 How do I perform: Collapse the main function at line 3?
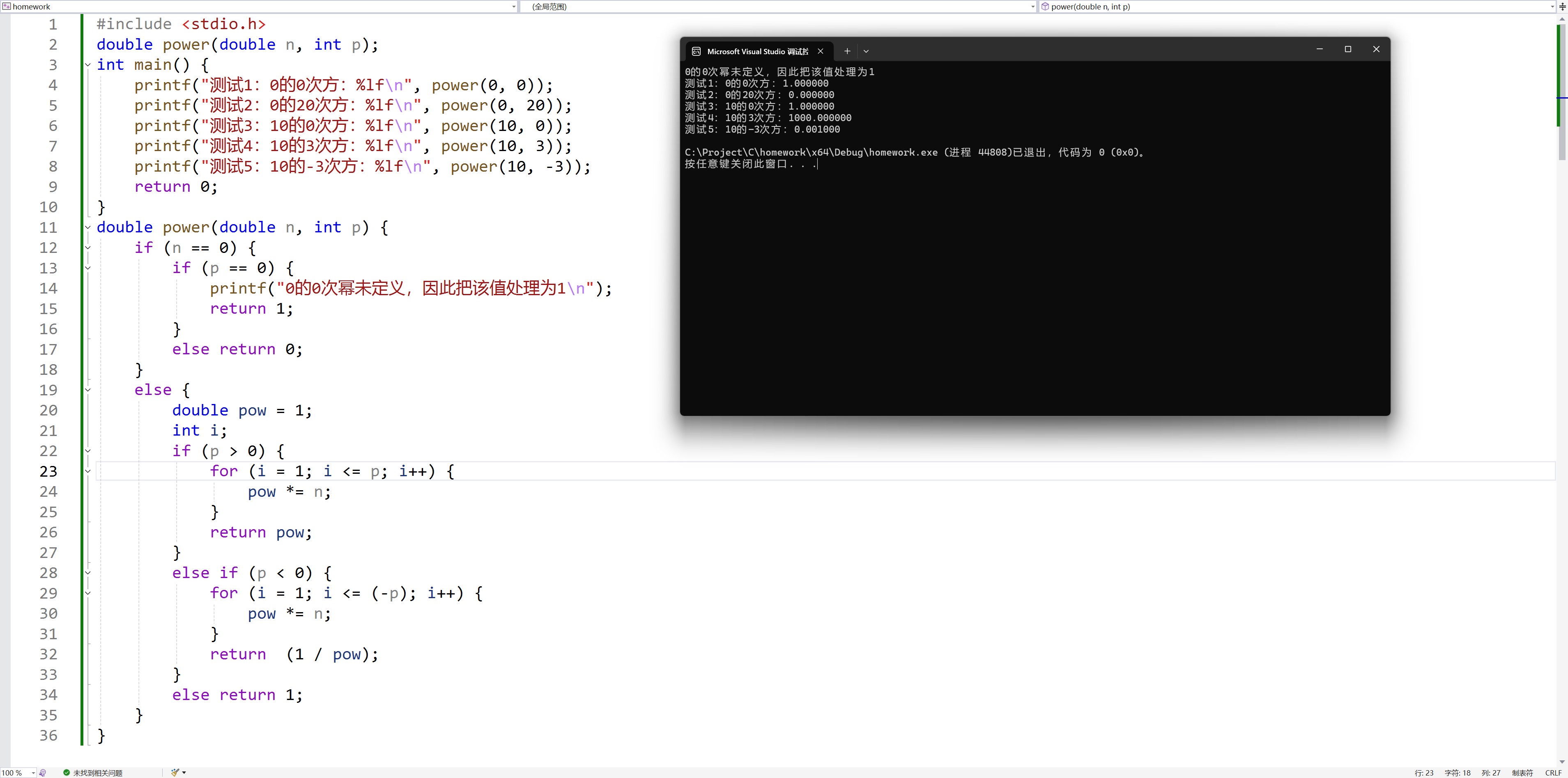pos(87,64)
